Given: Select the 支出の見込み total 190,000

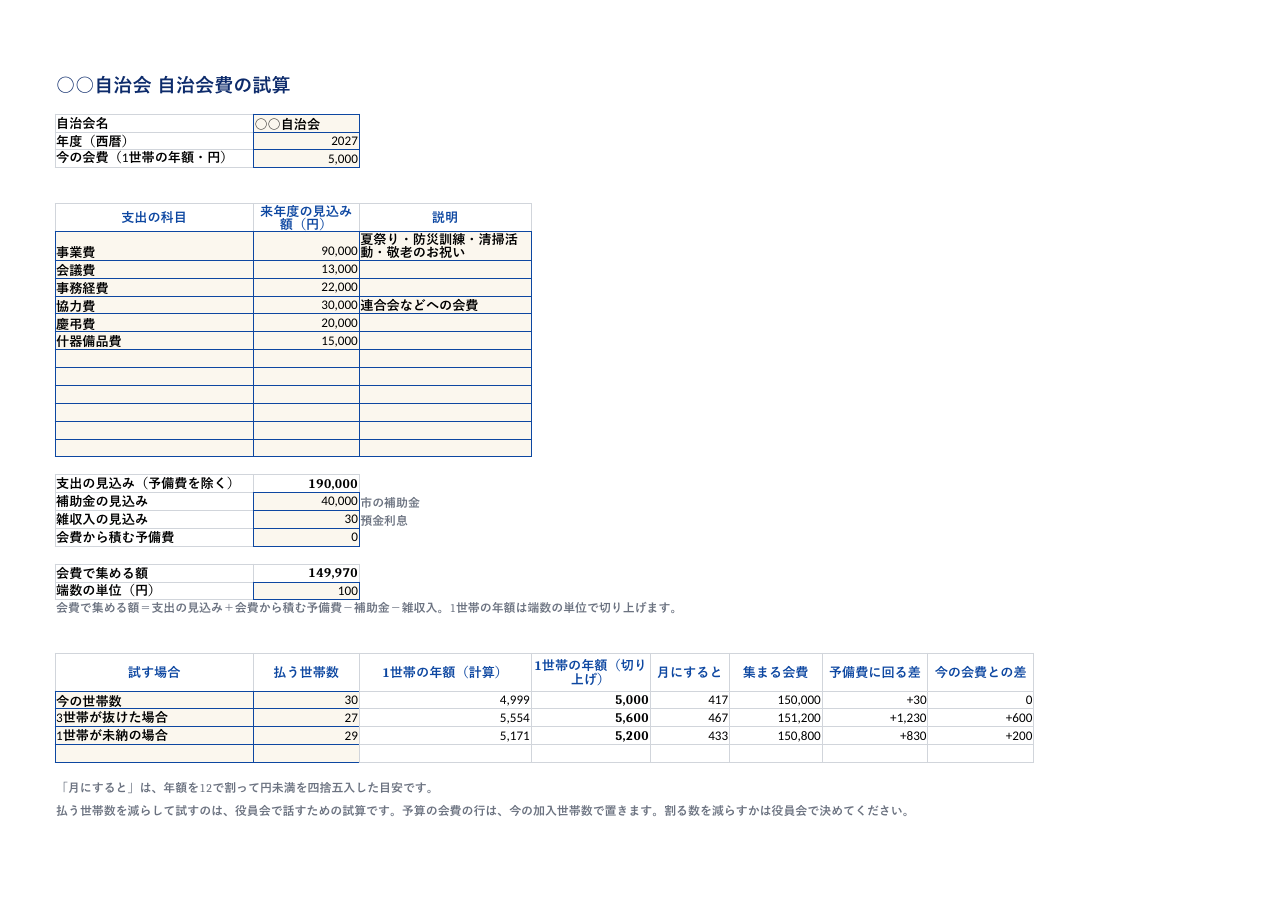Looking at the screenshot, I should 306,484.
